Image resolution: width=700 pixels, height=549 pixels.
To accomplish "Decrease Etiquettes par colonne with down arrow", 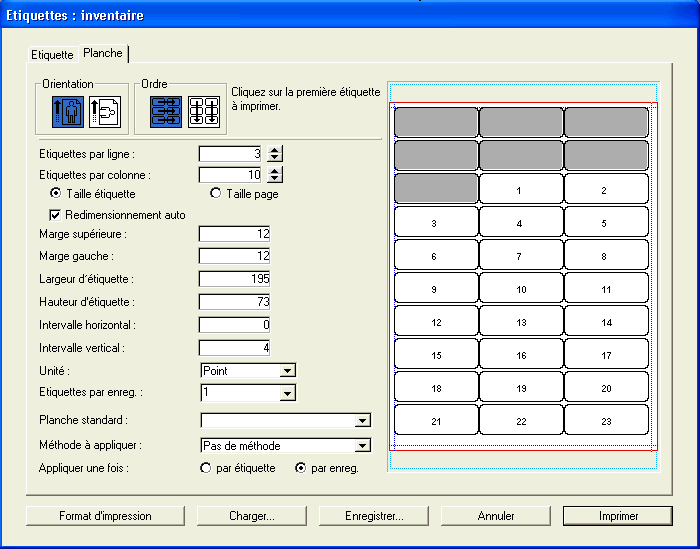I will (276, 178).
